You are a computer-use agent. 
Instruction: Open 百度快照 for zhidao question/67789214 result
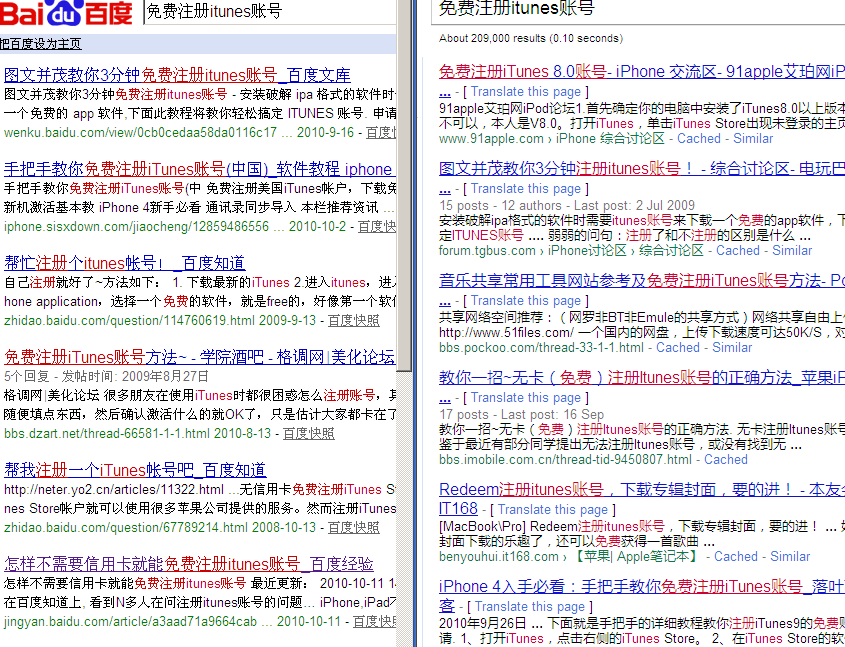(x=354, y=527)
